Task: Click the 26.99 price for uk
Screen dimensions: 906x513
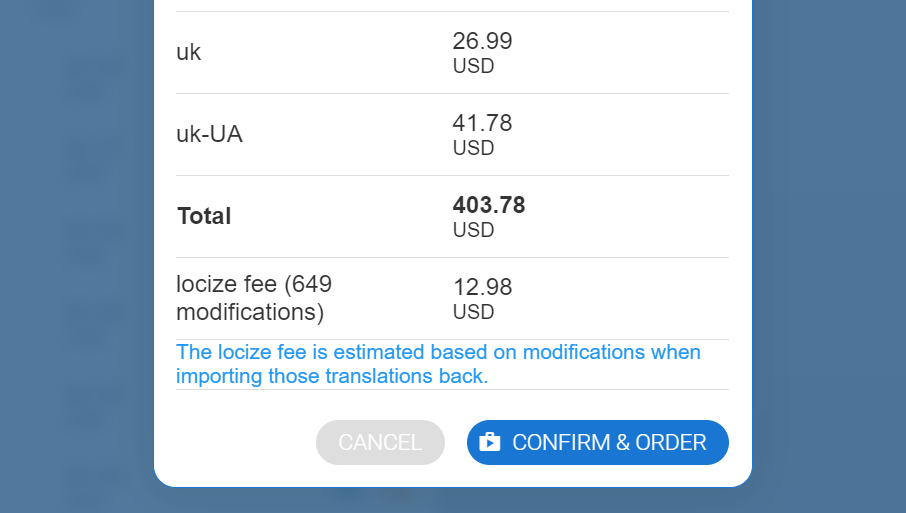Action: point(482,41)
